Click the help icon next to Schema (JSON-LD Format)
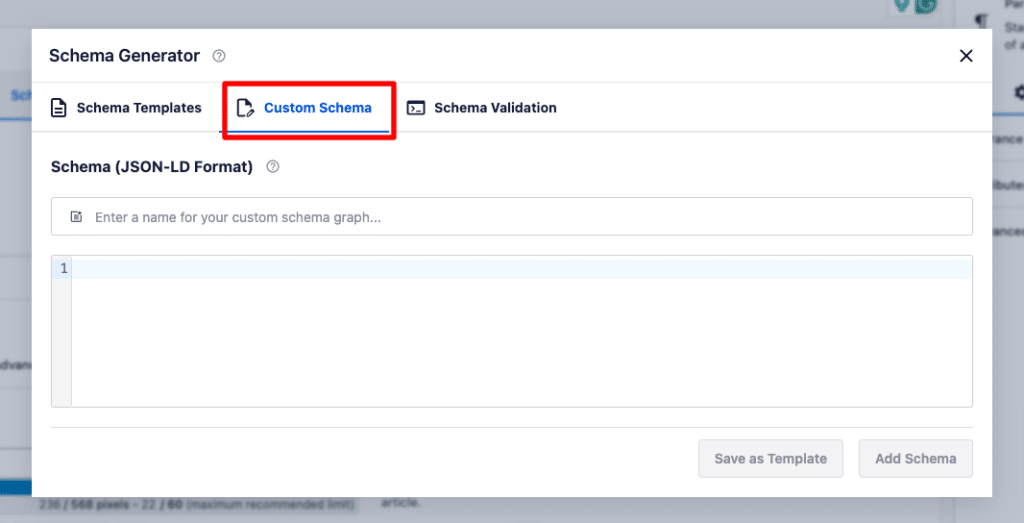The height and width of the screenshot is (523, 1024). 273,167
